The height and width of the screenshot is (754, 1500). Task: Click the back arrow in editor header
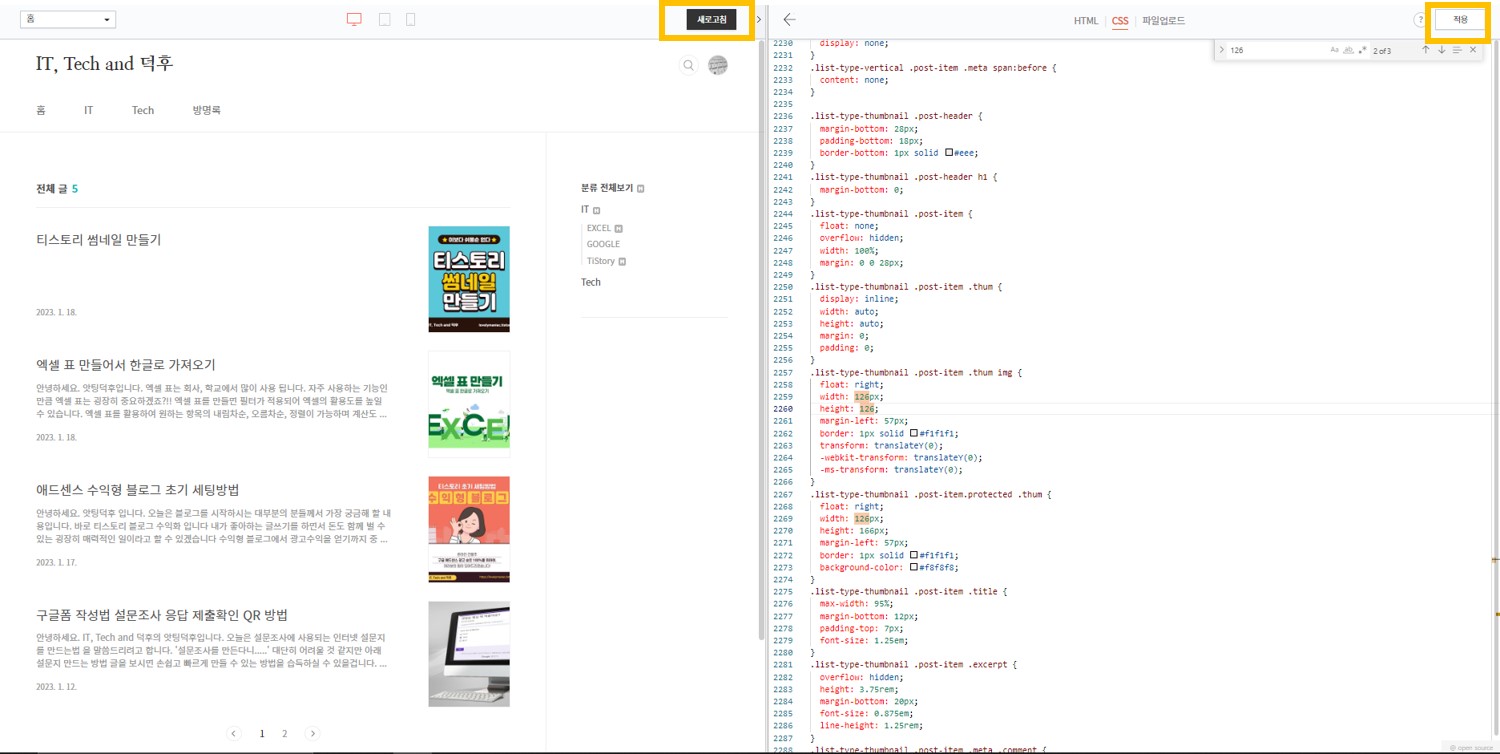(x=789, y=19)
